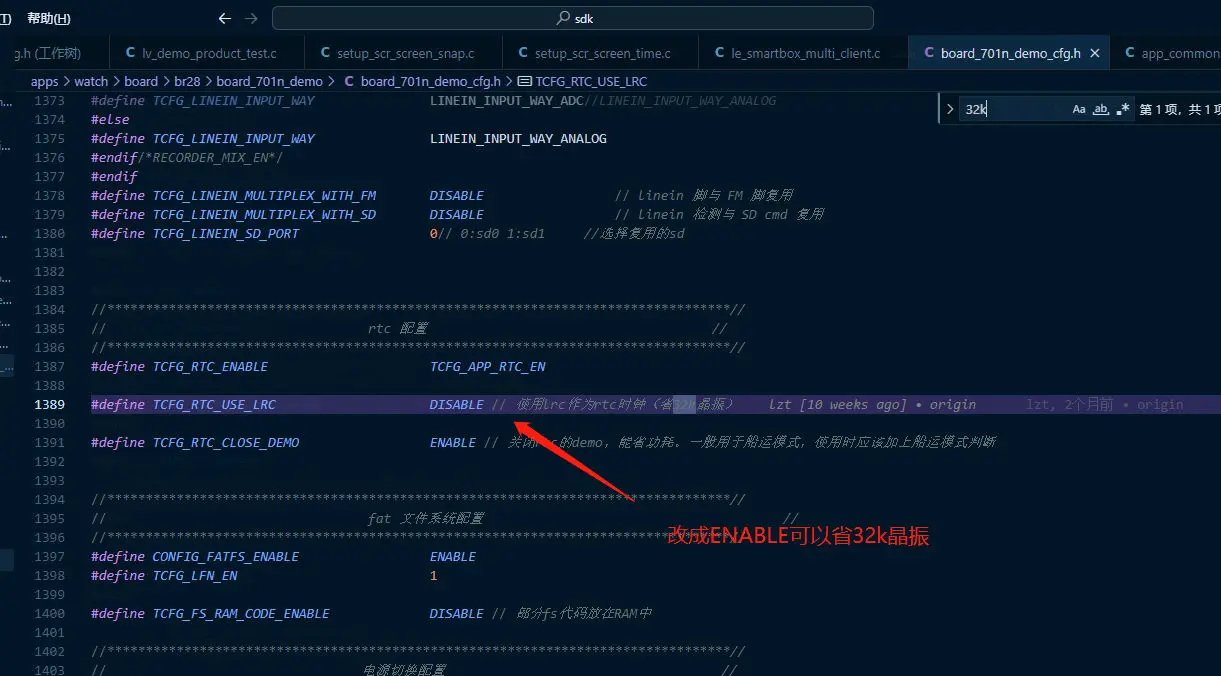The image size is (1221, 676).
Task: Toggle Match Case (Aa) in find box
Action: [1079, 110]
